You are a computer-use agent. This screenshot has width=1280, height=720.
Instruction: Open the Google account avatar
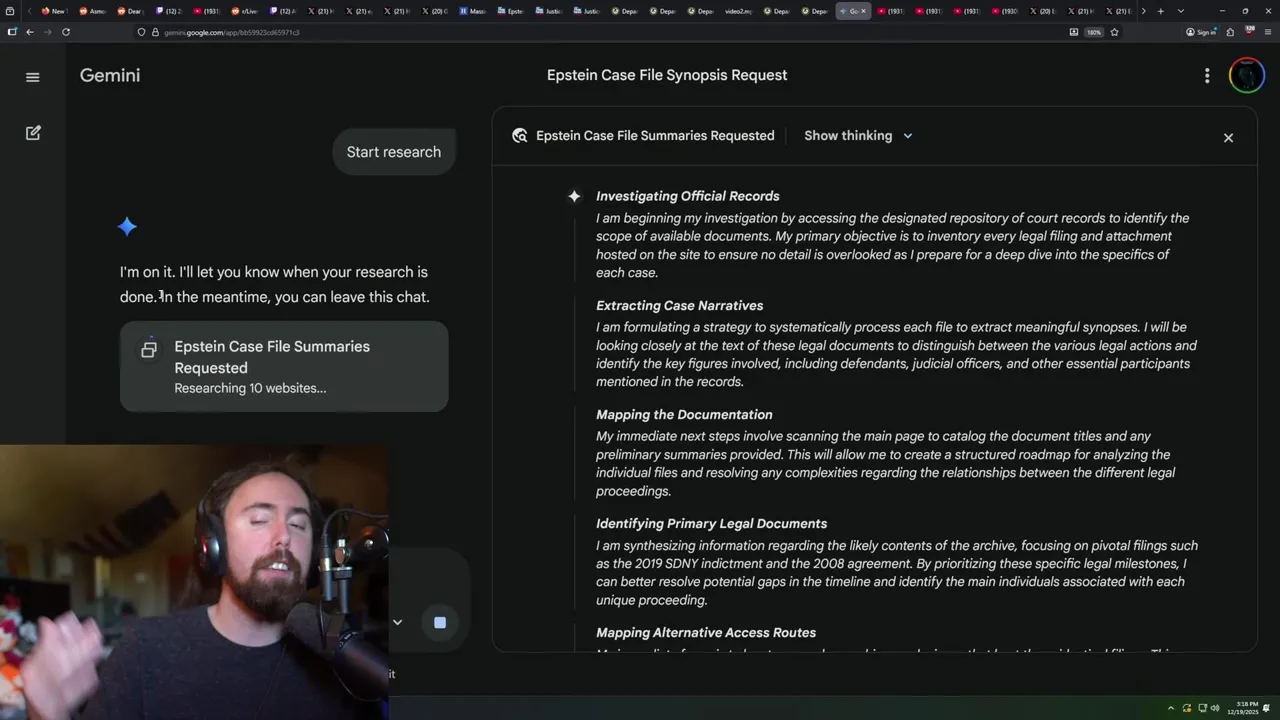(1247, 76)
